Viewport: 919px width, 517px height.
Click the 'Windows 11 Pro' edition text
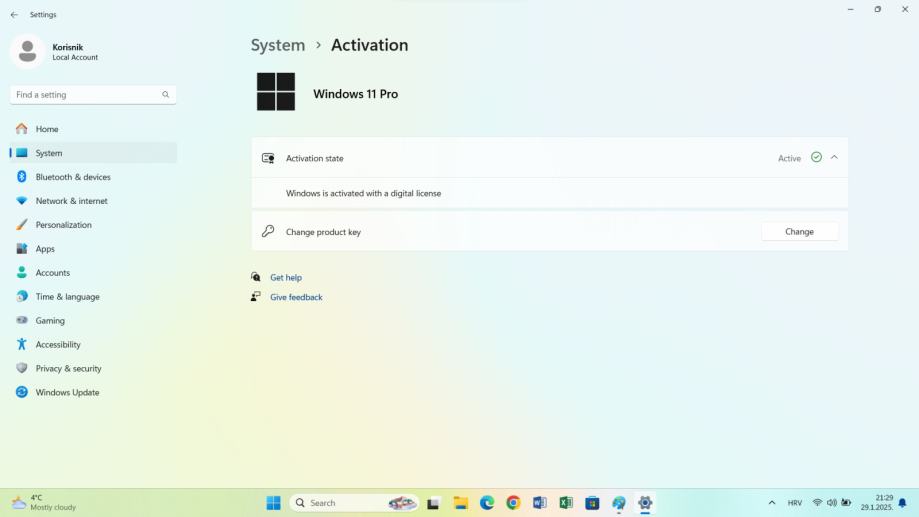tap(355, 94)
